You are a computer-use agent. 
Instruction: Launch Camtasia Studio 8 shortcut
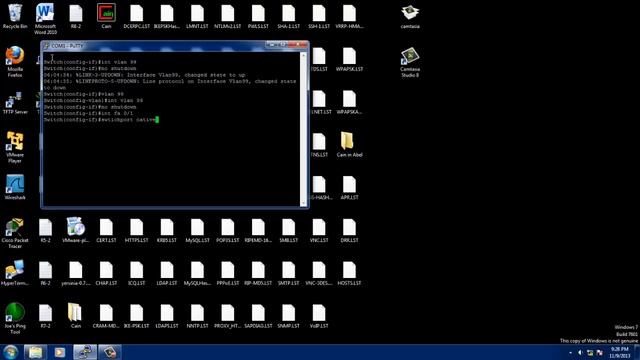point(410,62)
